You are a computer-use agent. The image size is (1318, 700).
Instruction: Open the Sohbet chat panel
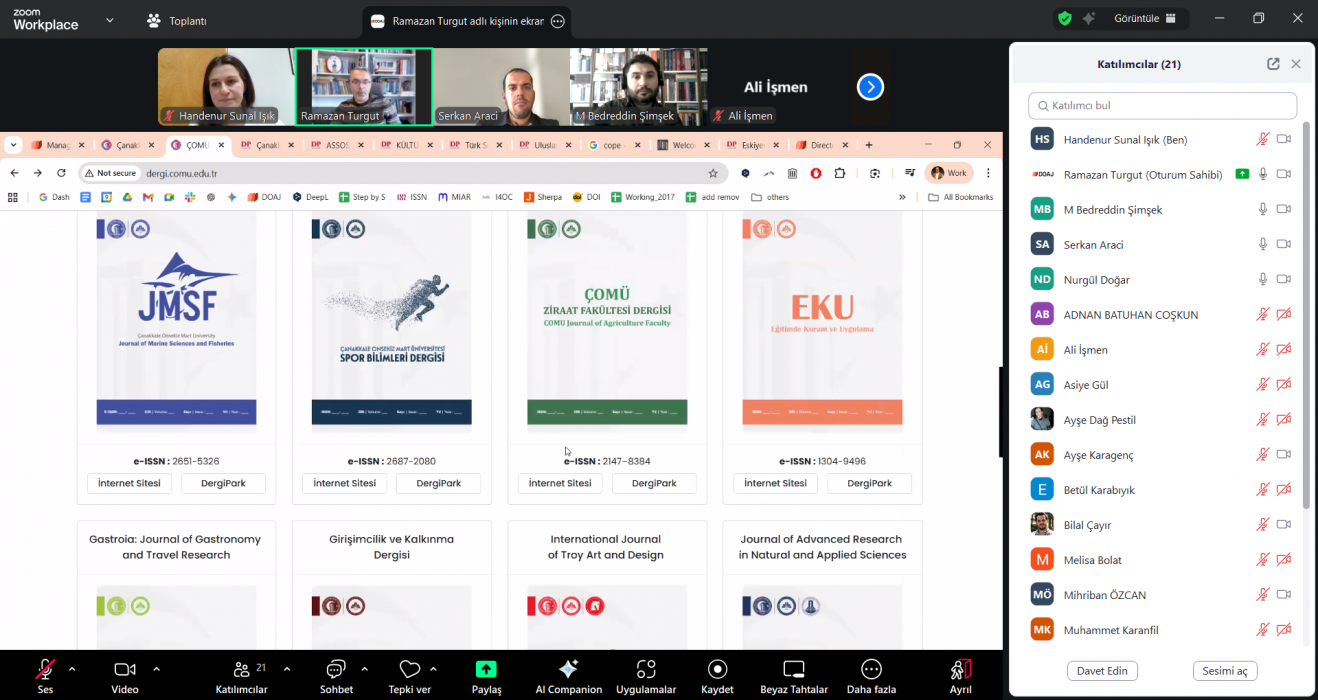coord(336,669)
